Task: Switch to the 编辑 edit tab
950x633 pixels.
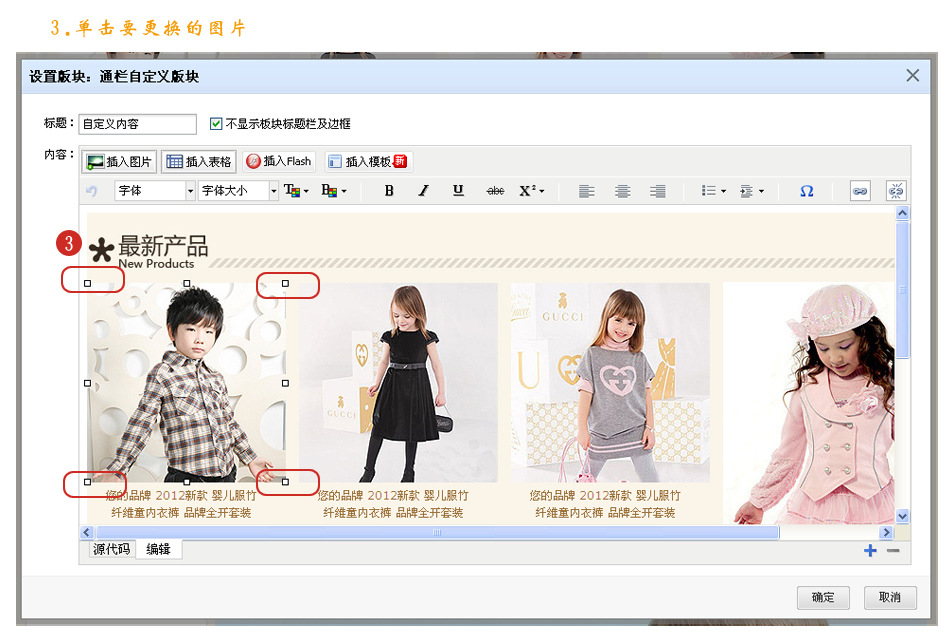Action: pos(159,549)
